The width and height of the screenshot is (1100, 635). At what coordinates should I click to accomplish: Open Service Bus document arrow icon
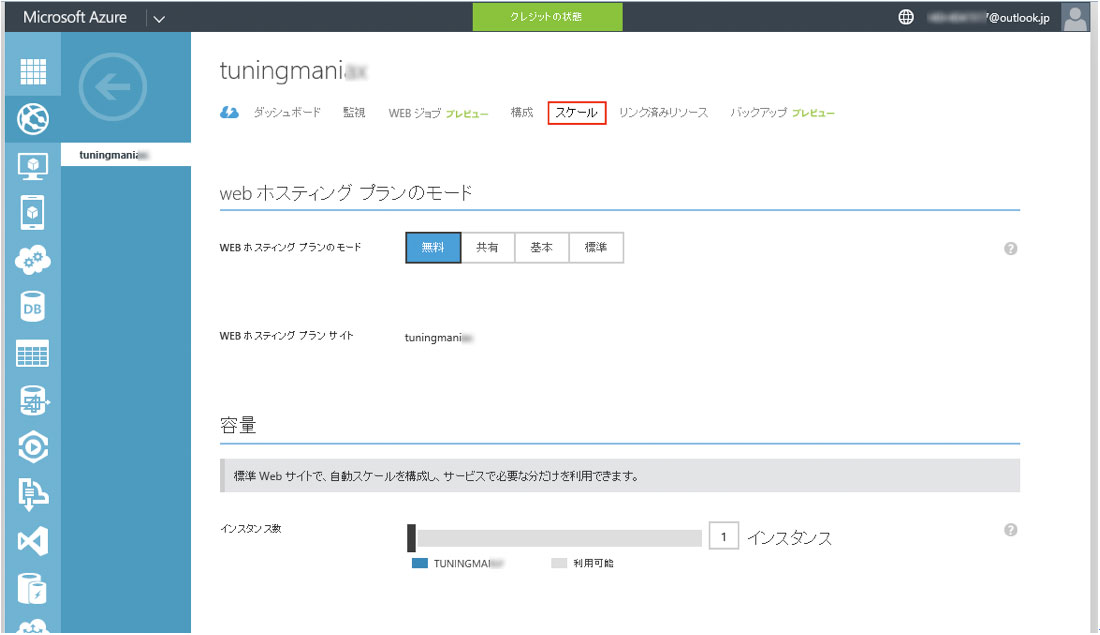point(33,494)
